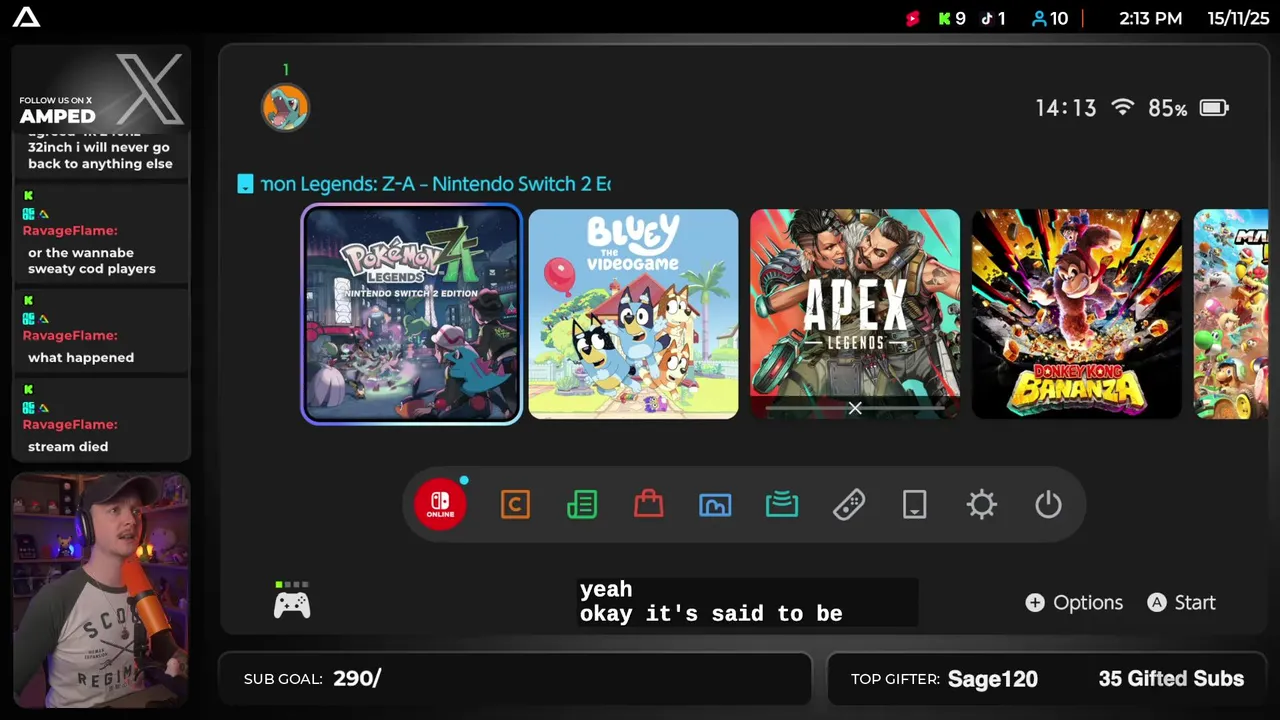The height and width of the screenshot is (720, 1280).
Task: Open Nintendo eShop shopping bag icon
Action: tap(649, 505)
